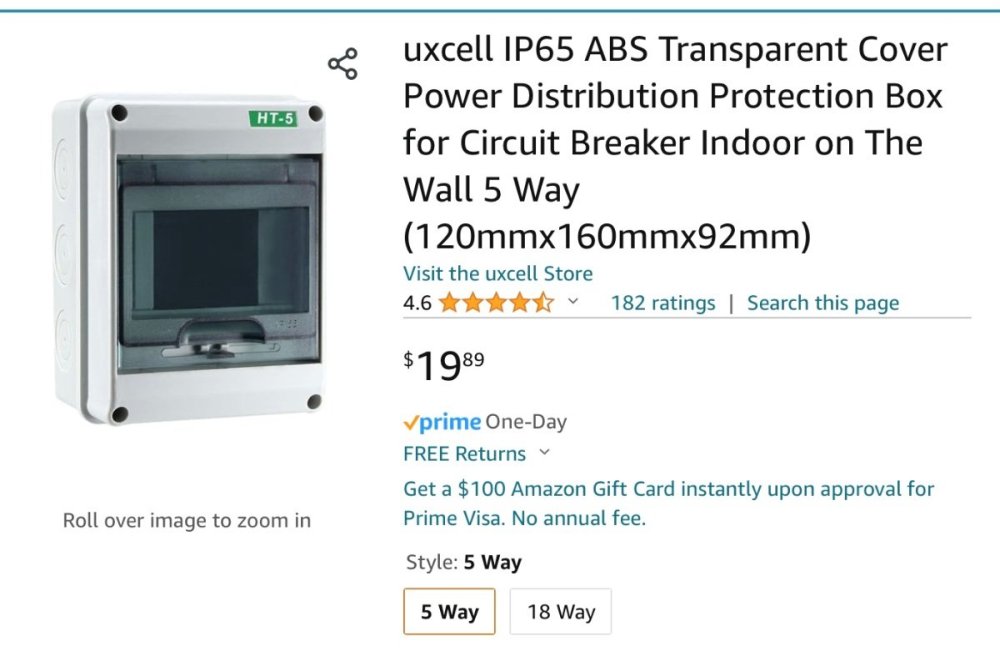Open the 182 ratings link
1000x651 pixels.
point(663,303)
